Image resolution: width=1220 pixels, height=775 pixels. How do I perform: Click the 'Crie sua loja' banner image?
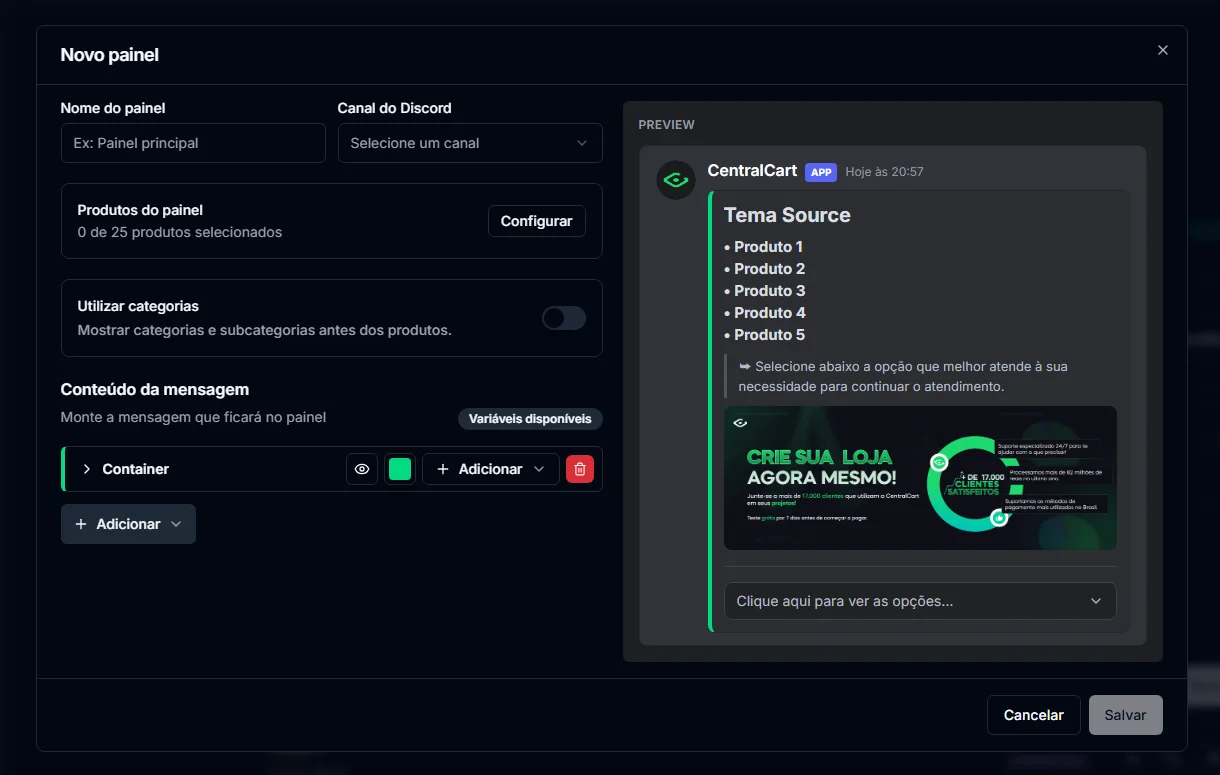(x=920, y=478)
